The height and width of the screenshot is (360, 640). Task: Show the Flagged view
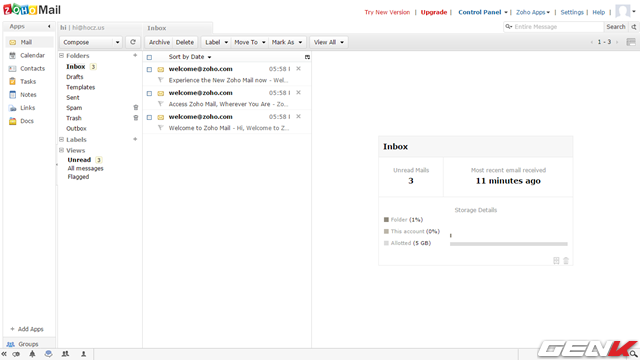click(x=78, y=177)
